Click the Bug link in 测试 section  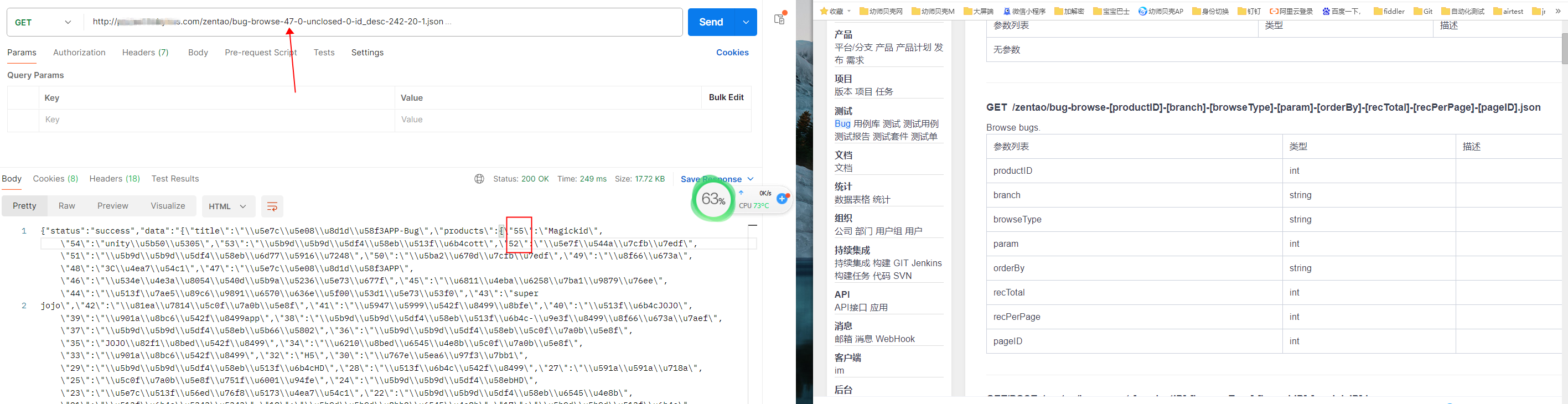click(x=842, y=124)
